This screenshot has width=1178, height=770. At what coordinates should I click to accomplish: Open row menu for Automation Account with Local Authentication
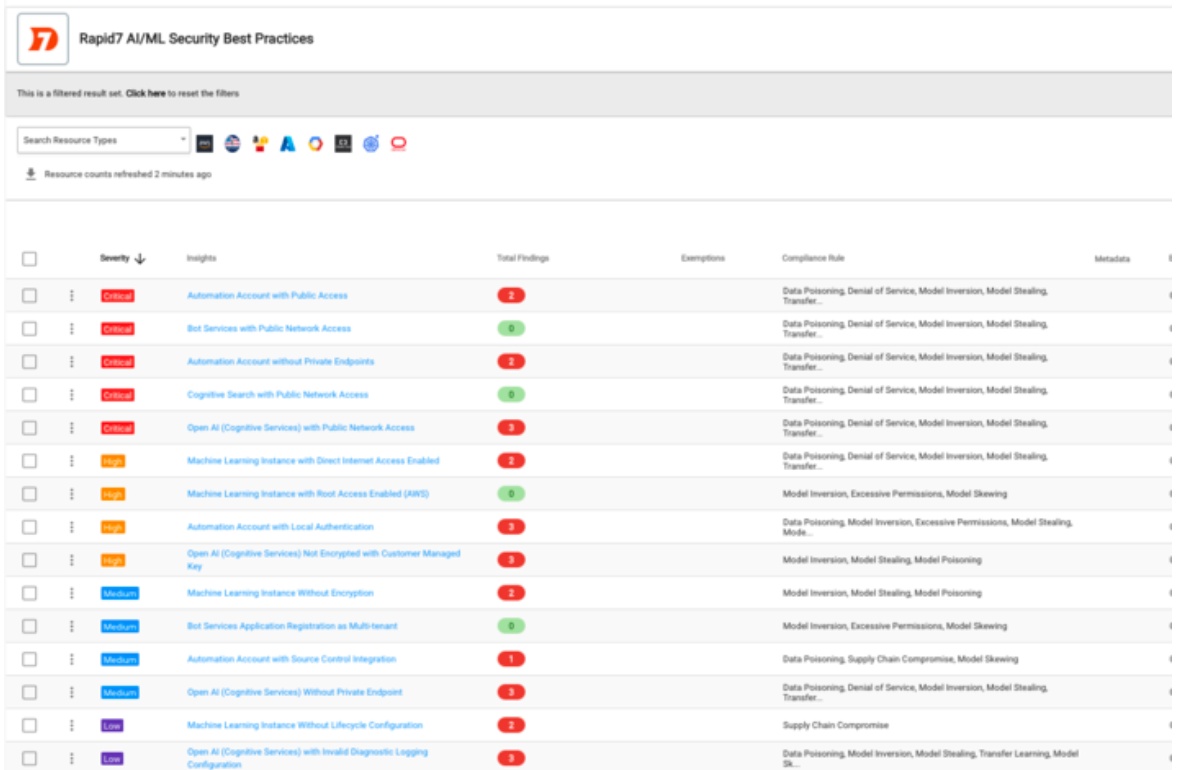71,527
